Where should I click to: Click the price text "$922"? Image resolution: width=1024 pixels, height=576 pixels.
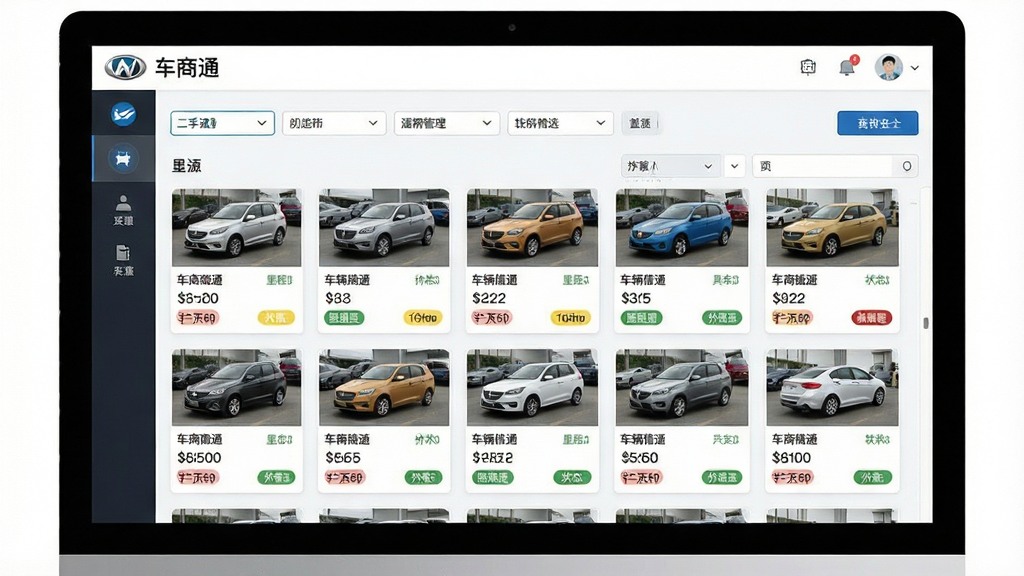tap(788, 298)
